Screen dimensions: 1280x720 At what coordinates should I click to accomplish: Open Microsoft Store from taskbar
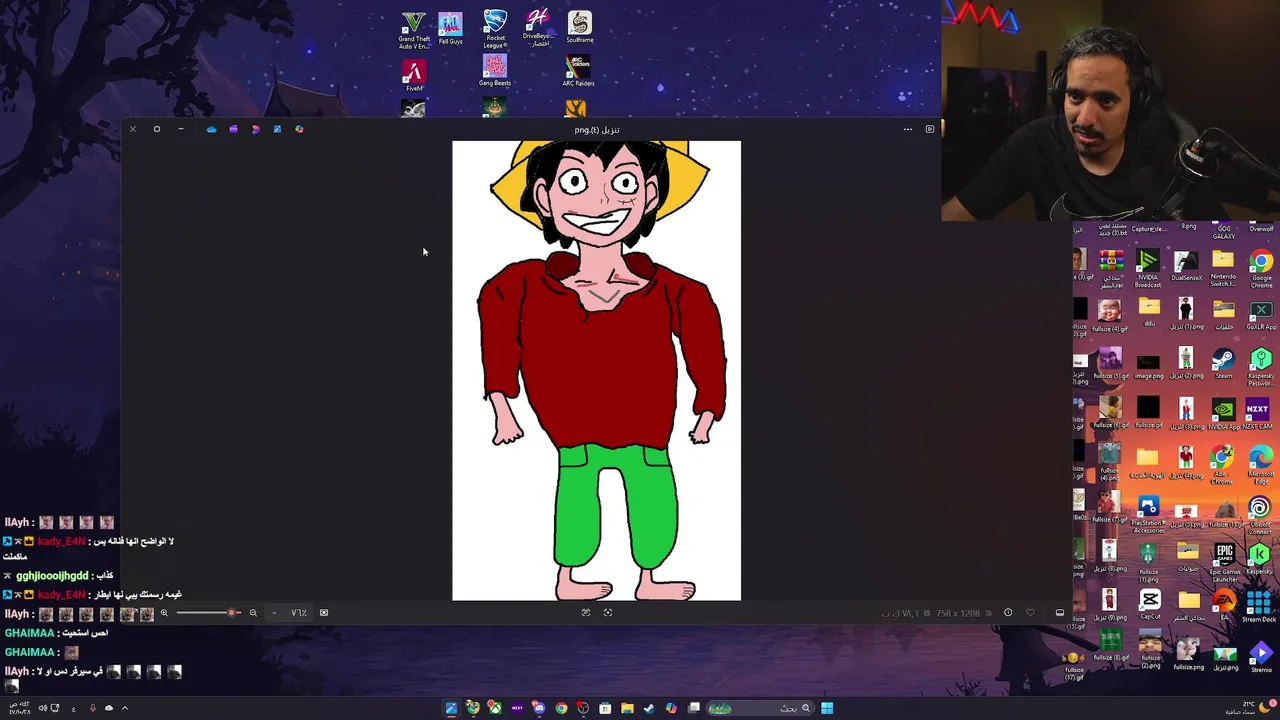coord(605,708)
